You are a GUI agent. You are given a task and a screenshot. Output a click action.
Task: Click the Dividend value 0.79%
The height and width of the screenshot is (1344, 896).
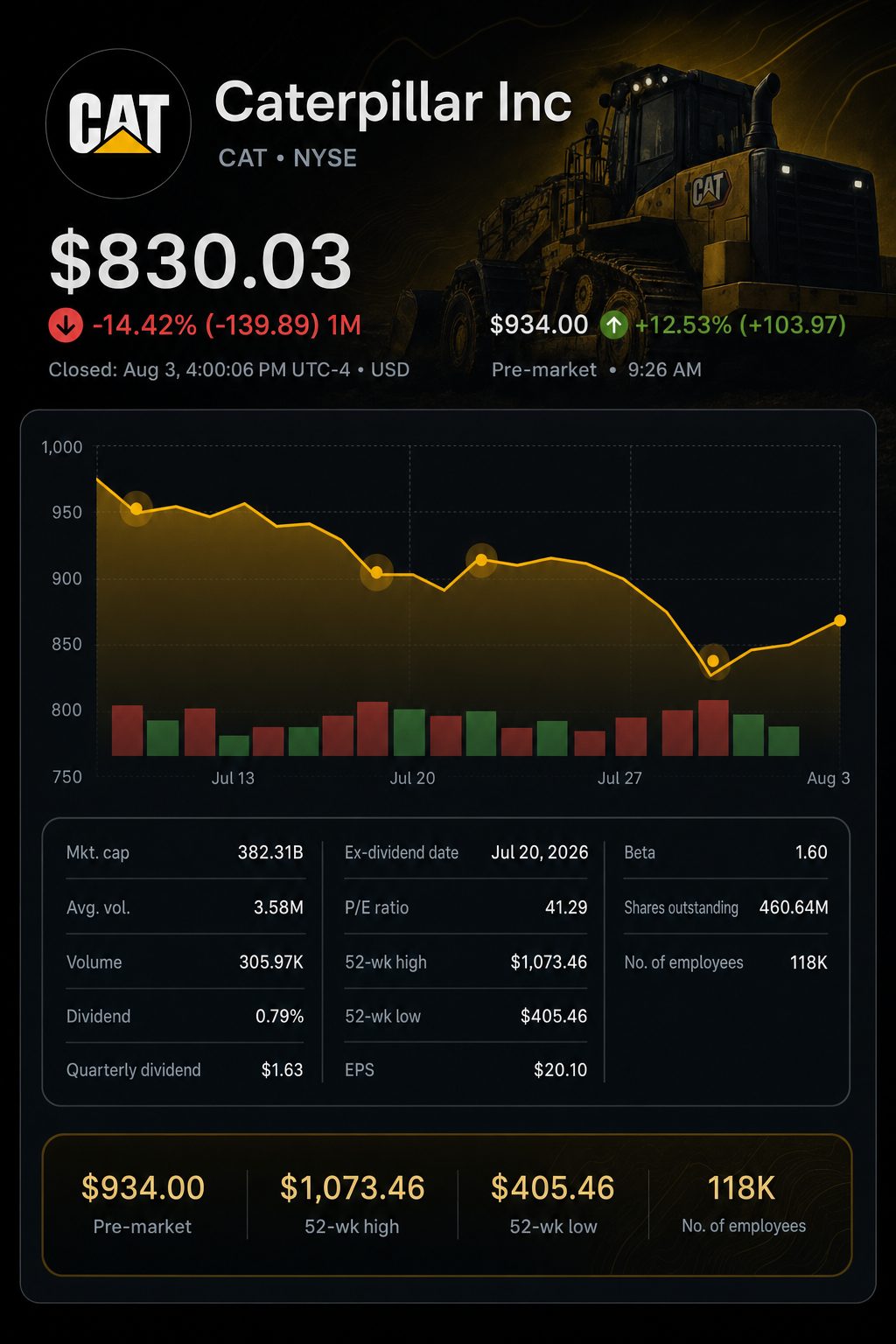[x=279, y=1016]
